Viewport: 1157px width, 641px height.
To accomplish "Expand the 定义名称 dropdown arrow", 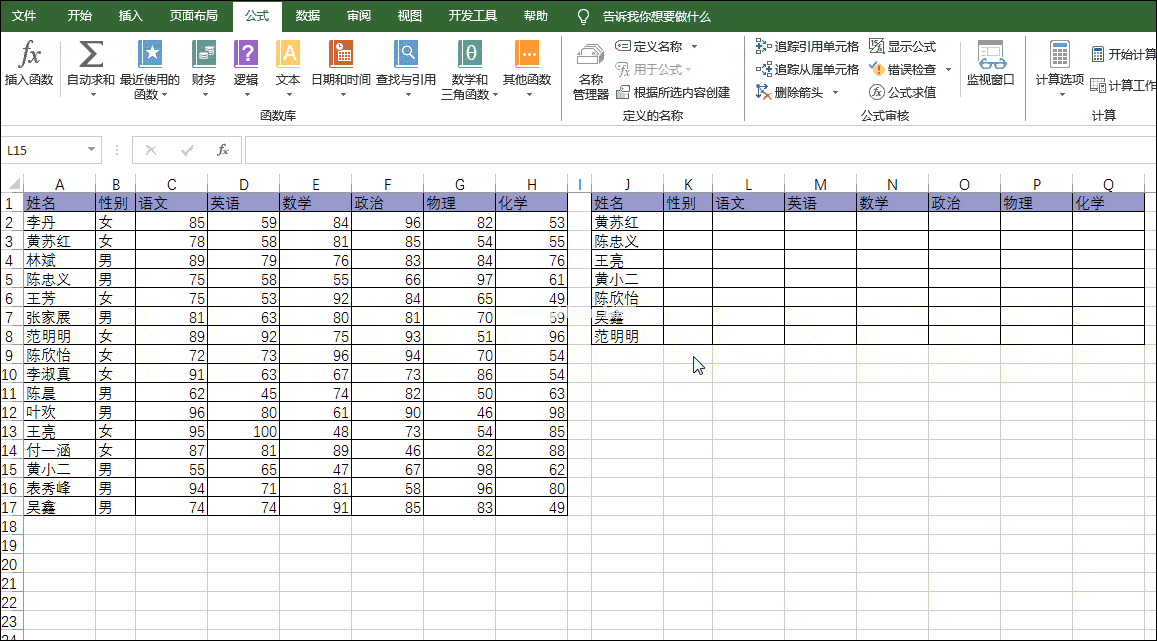I will (x=694, y=46).
